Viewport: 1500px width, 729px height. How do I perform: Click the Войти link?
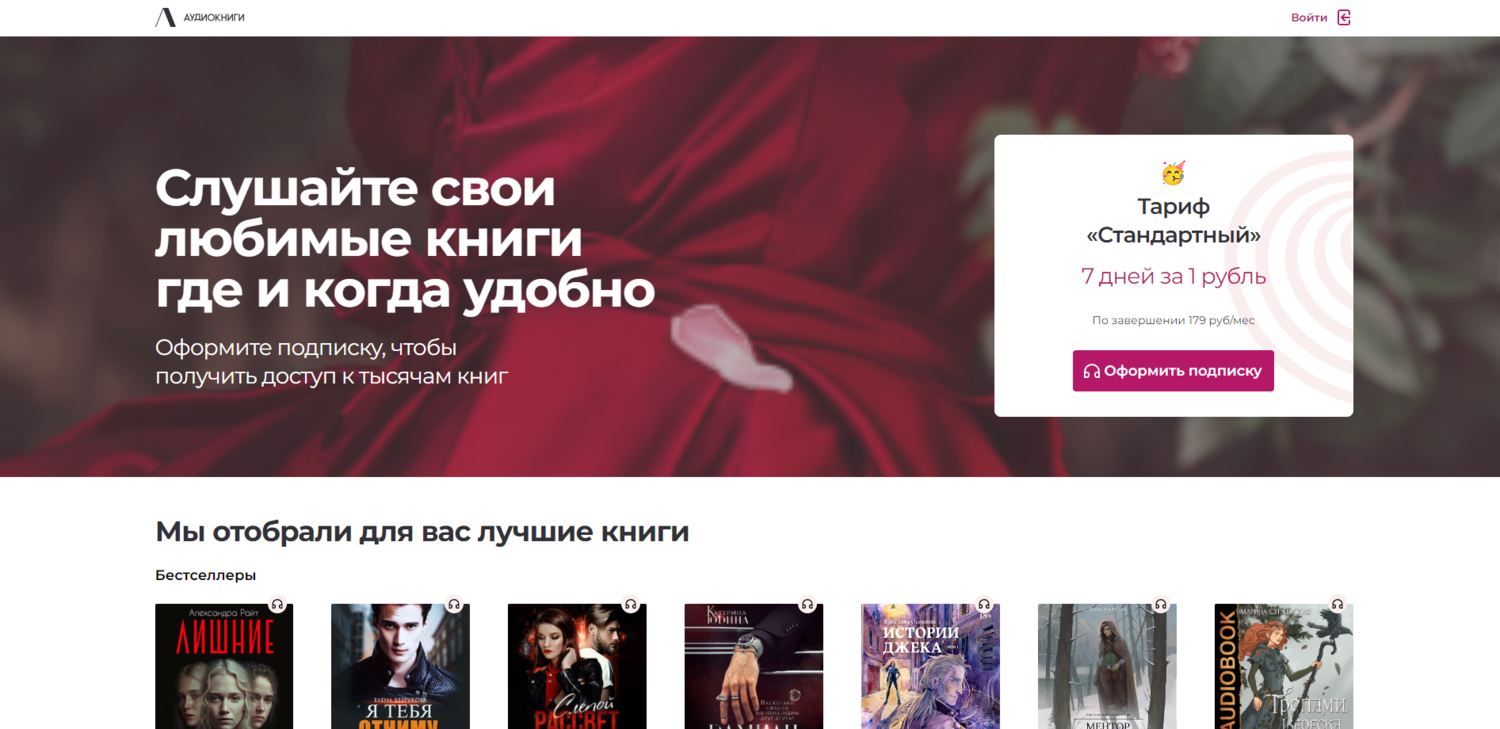[x=1309, y=17]
